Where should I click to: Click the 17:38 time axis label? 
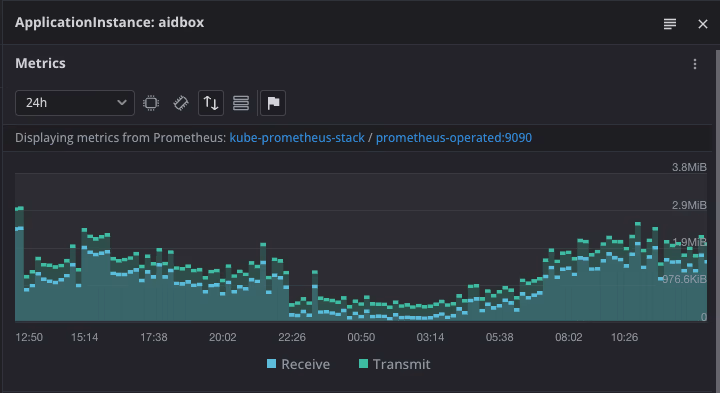[154, 337]
